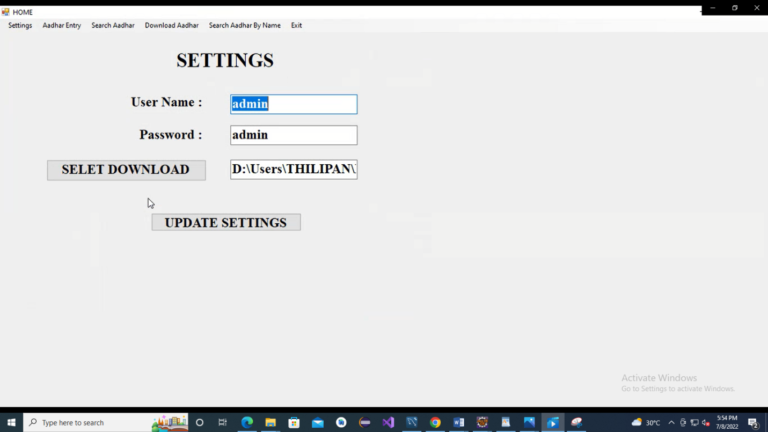Open Download Aadhar from the menu bar
768x432 pixels.
171,25
